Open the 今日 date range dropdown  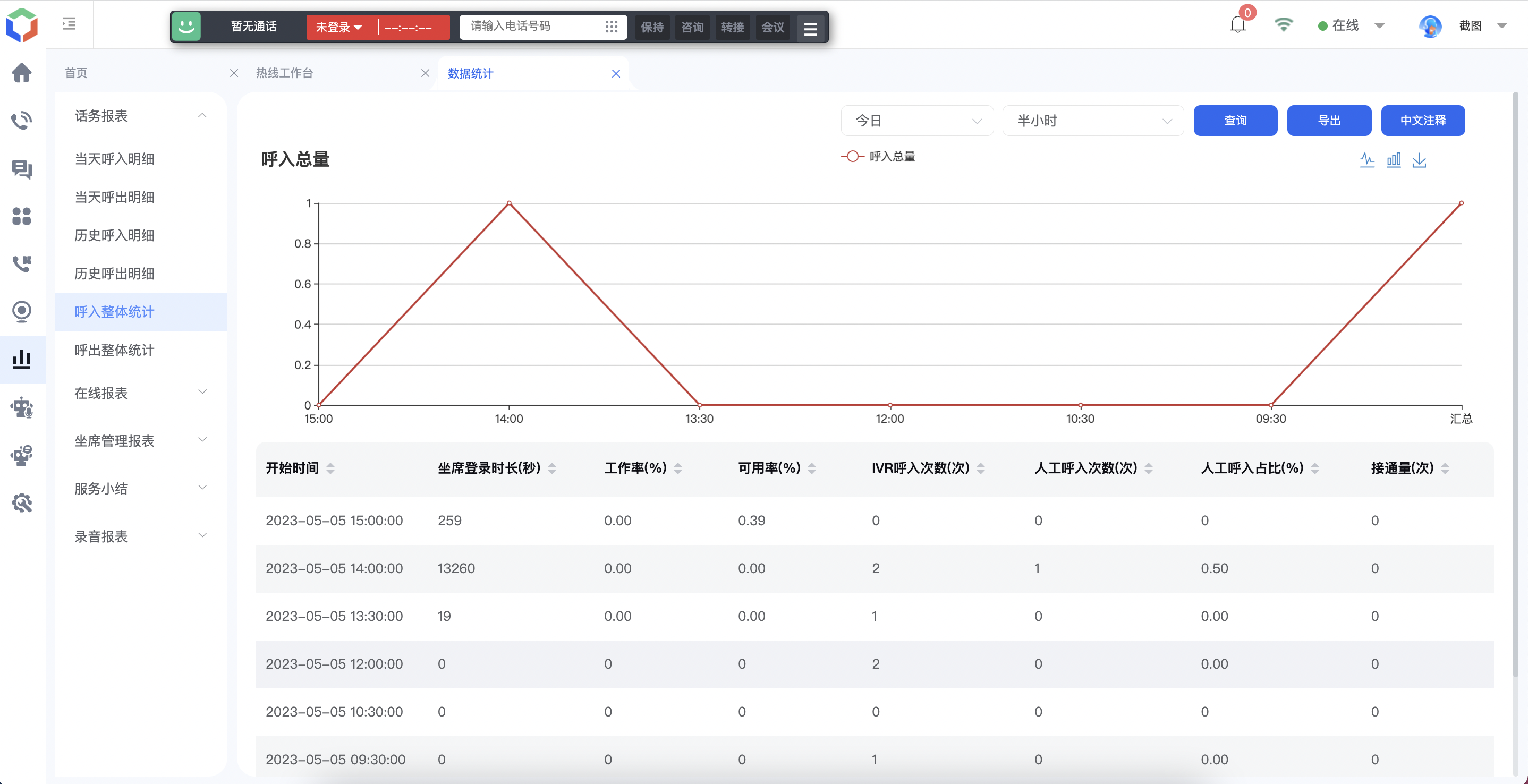[x=917, y=121]
